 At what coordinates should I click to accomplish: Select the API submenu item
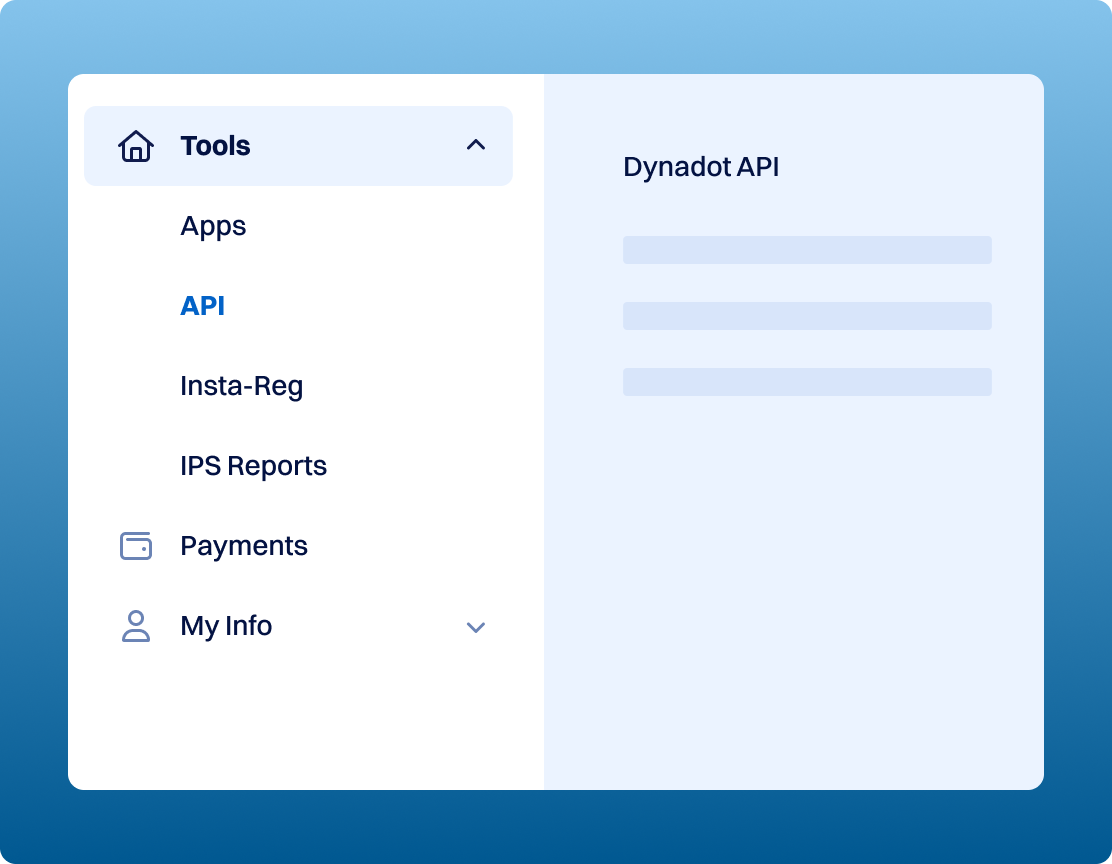click(x=202, y=306)
